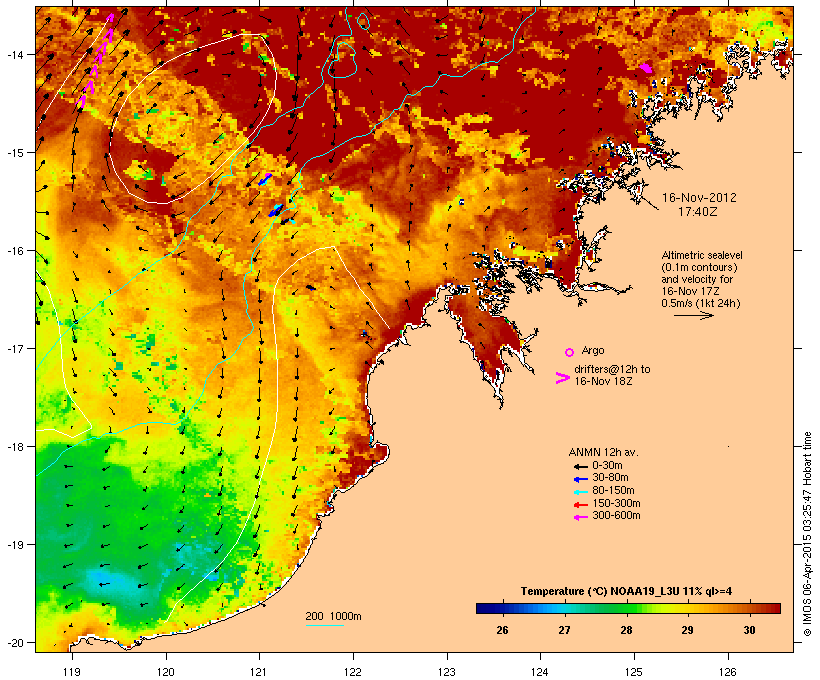
Task: Click the 'Argo' legend label
Action: click(x=593, y=350)
